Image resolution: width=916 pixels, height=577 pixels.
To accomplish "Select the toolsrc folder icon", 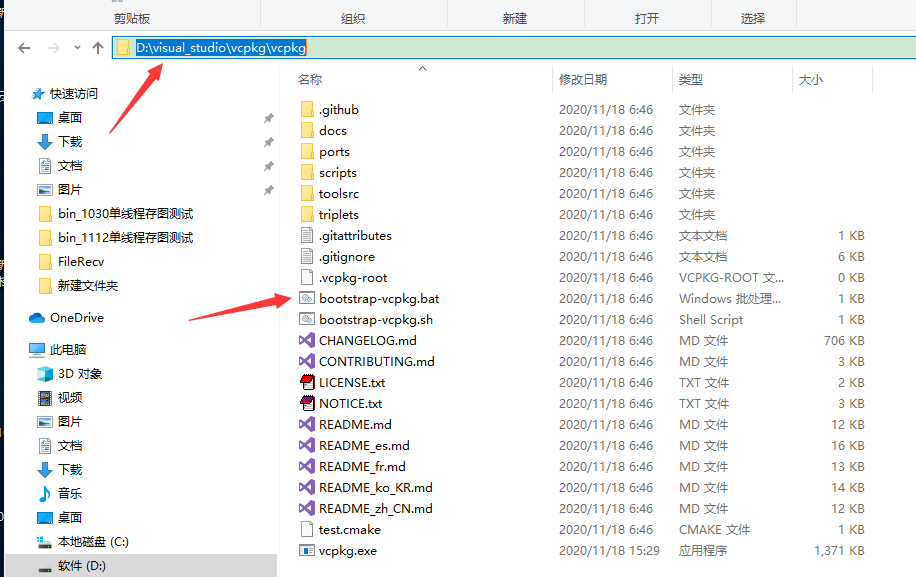I will (307, 193).
